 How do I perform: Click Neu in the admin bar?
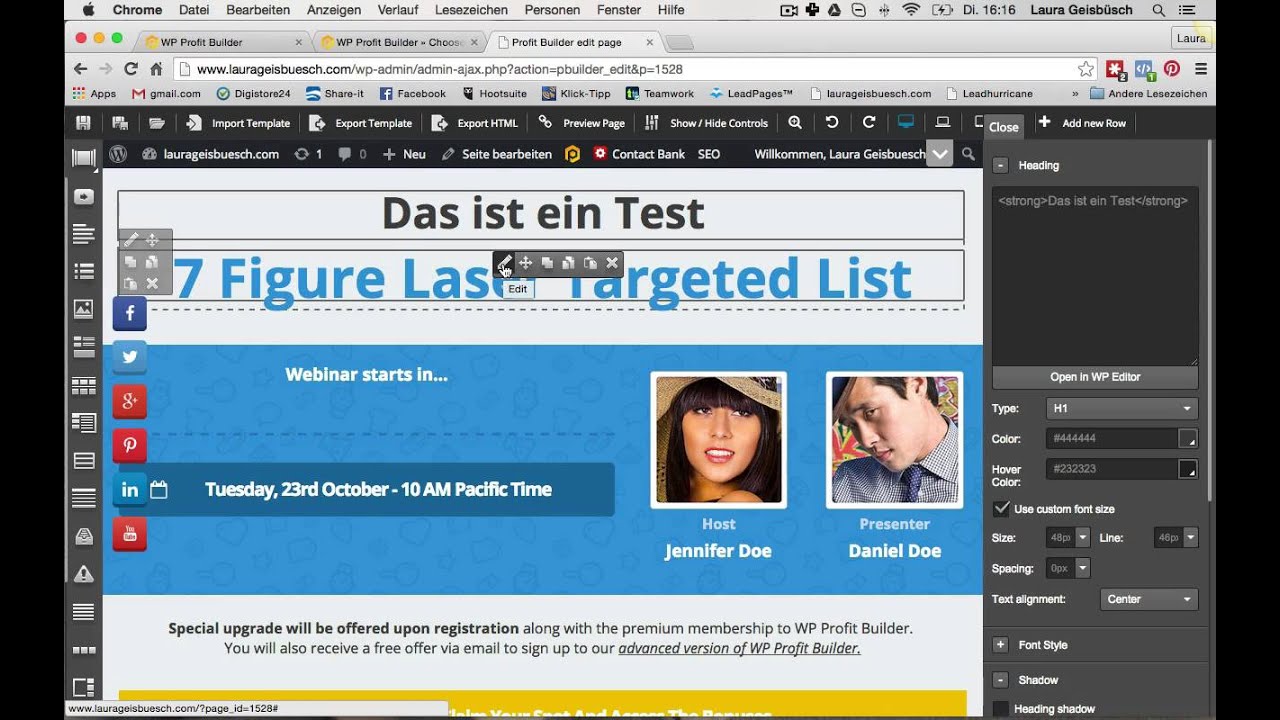point(404,154)
